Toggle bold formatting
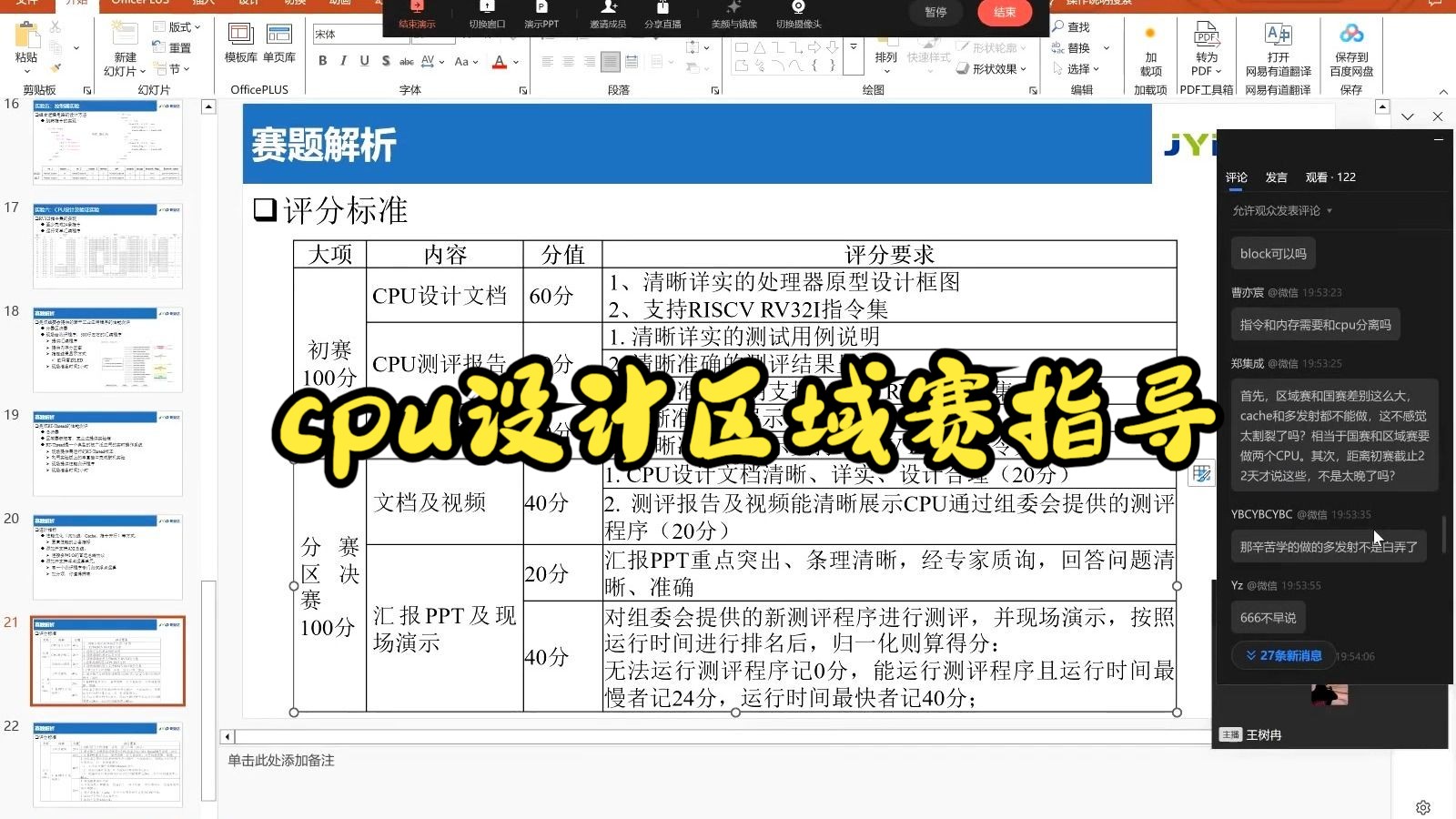Viewport: 1456px width, 819px height. [322, 61]
